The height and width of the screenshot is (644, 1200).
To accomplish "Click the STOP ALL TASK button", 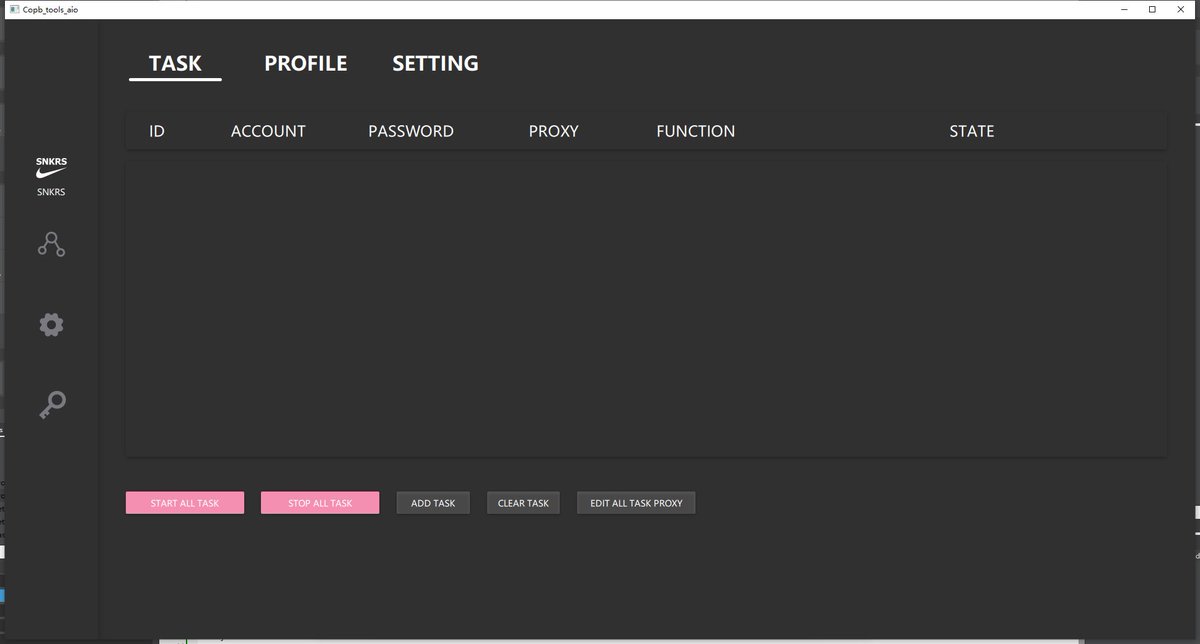I will click(320, 503).
